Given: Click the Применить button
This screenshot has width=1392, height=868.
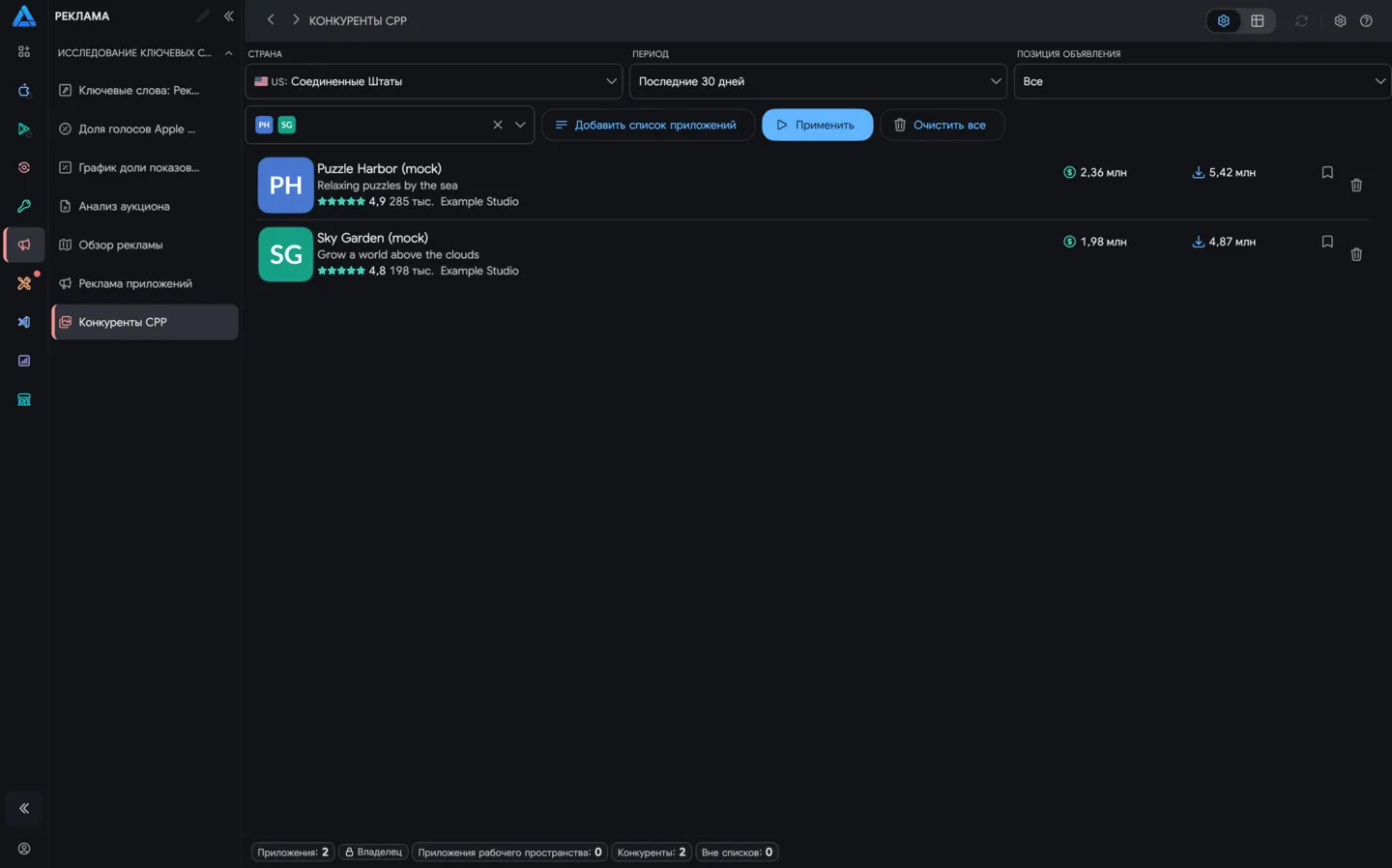Looking at the screenshot, I should pyautogui.click(x=817, y=125).
